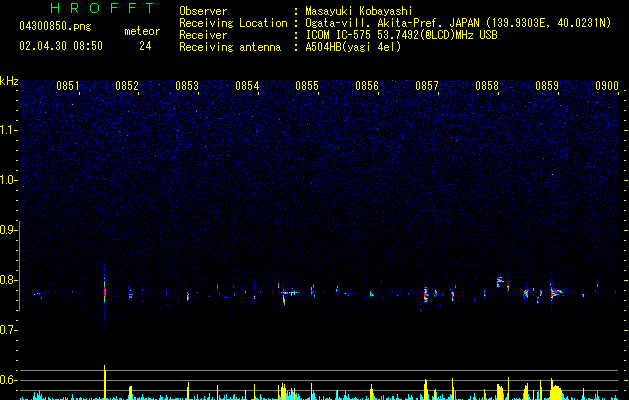Click the 0900 time marker

tap(607, 86)
